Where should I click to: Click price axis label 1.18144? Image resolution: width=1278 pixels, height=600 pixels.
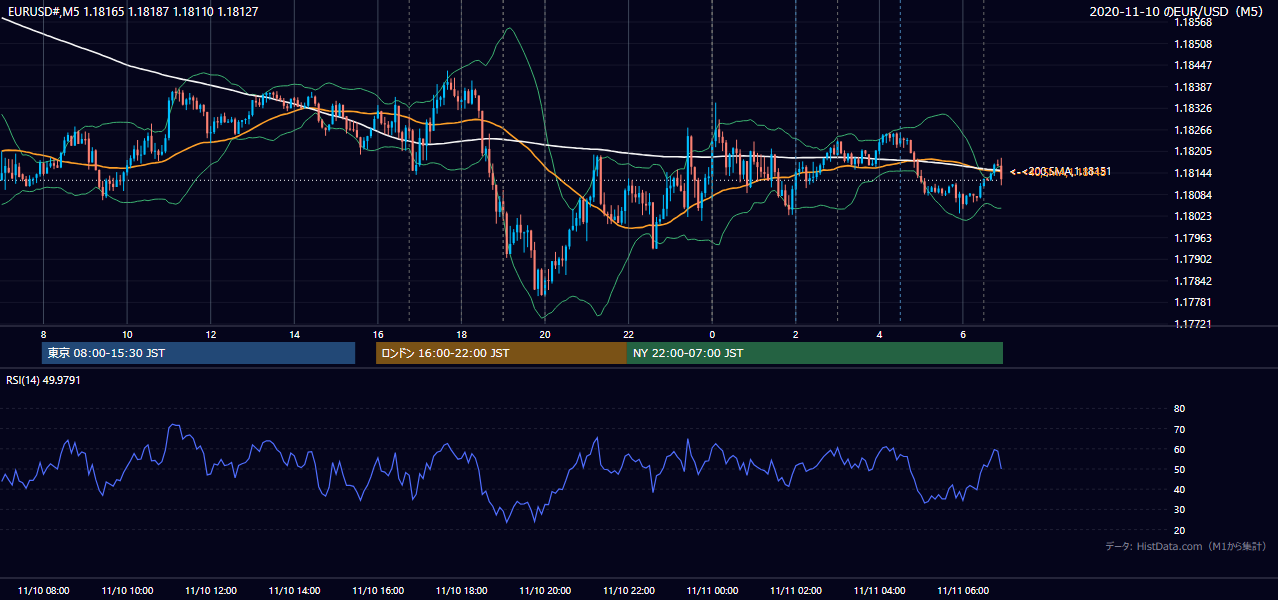click(x=1192, y=173)
